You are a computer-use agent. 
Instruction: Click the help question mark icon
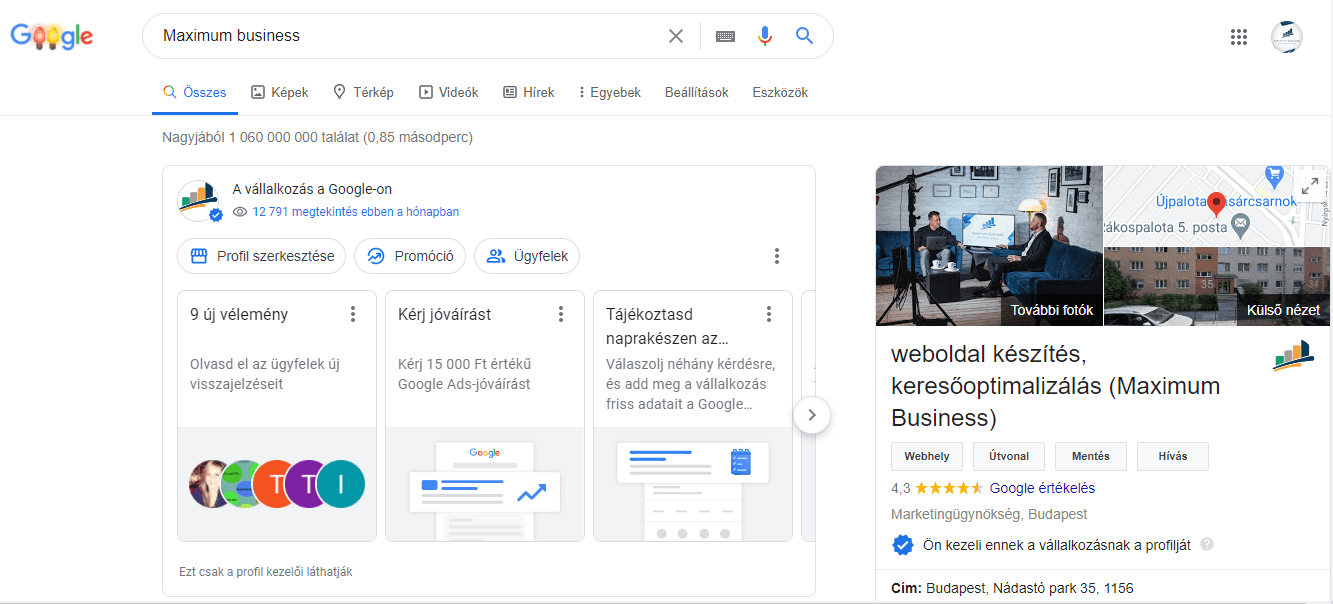1207,545
